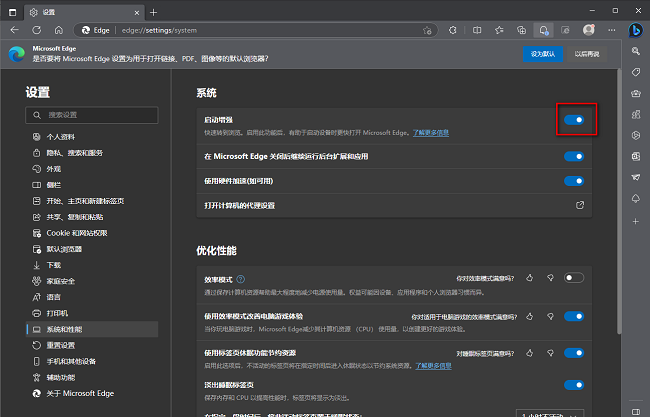Open the 下载 settings section
The image size is (650, 417).
click(x=92, y=265)
